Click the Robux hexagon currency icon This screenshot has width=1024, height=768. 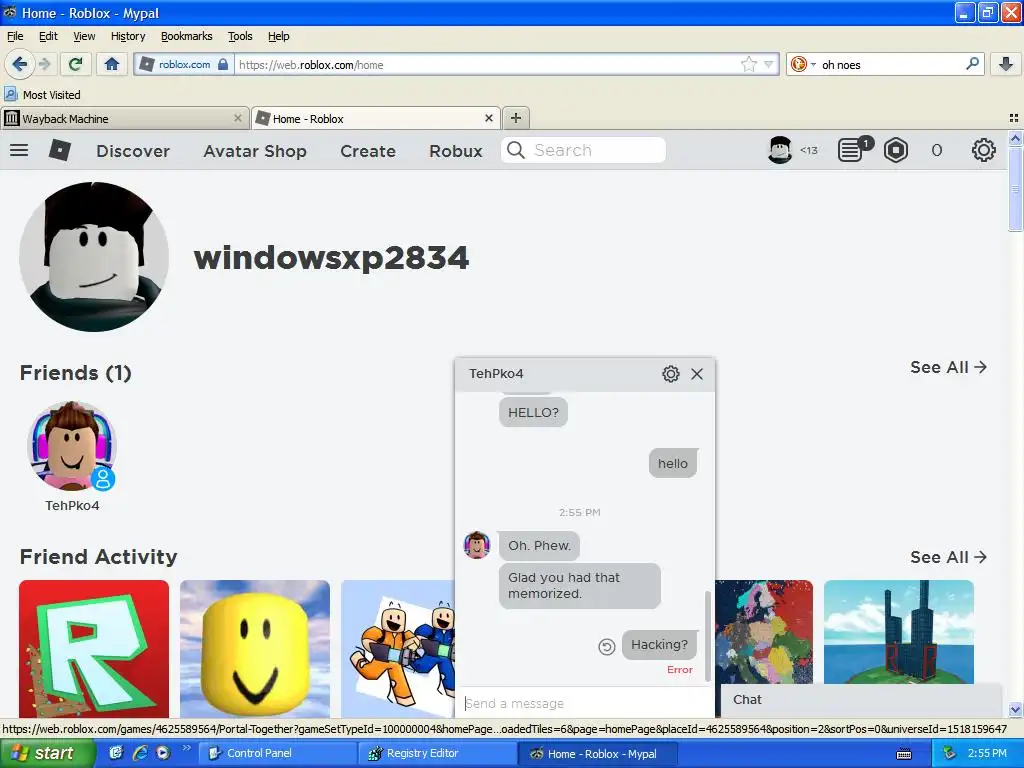click(x=895, y=150)
